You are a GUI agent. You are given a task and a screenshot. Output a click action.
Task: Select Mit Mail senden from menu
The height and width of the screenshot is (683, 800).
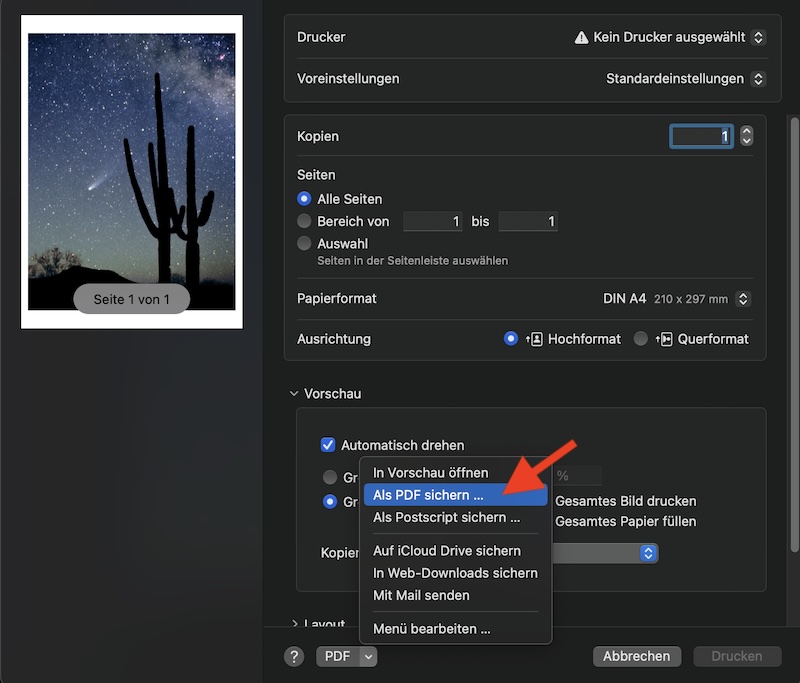click(421, 595)
